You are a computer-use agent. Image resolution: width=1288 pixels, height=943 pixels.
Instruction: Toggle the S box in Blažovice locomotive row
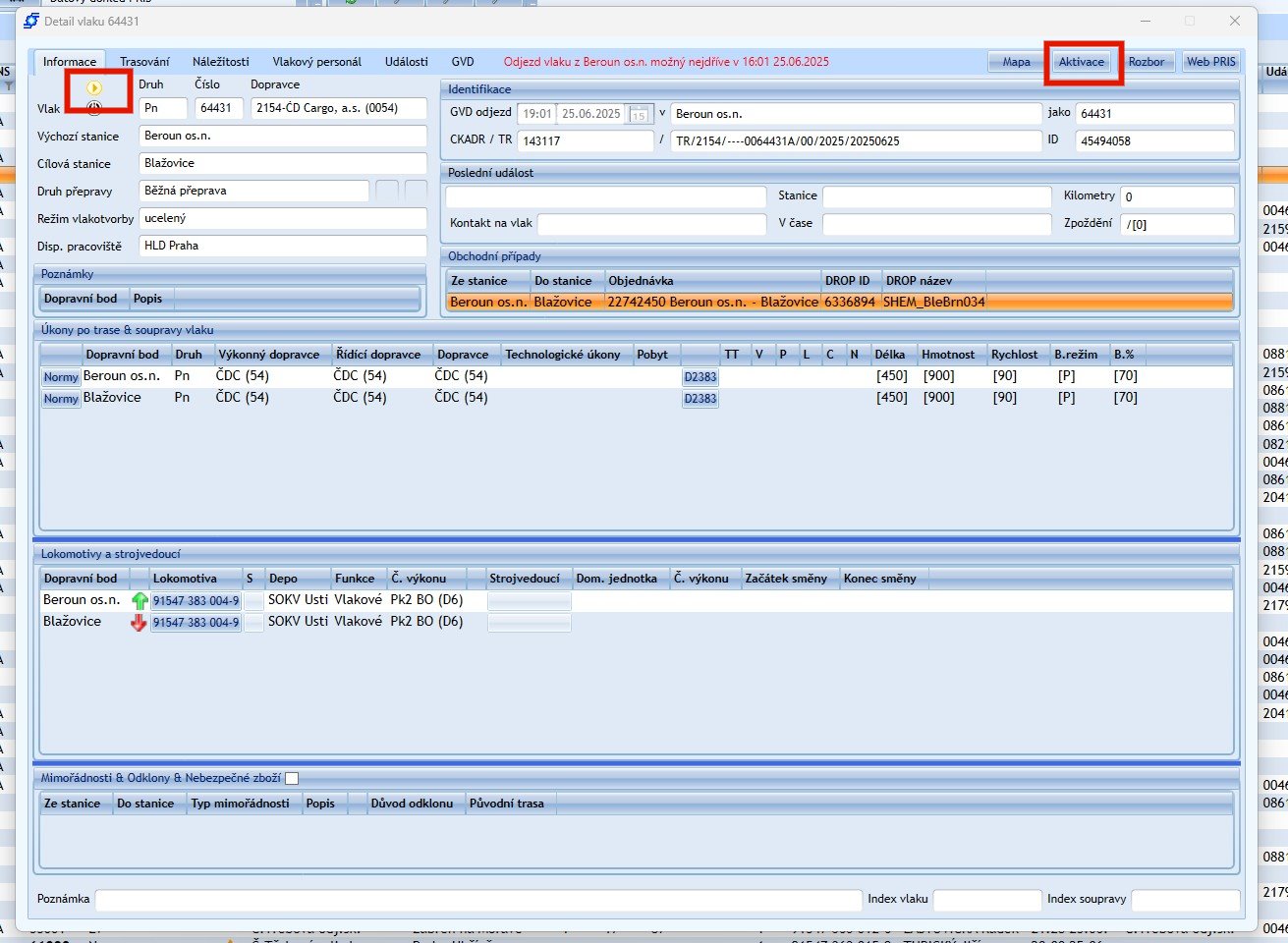coord(253,622)
